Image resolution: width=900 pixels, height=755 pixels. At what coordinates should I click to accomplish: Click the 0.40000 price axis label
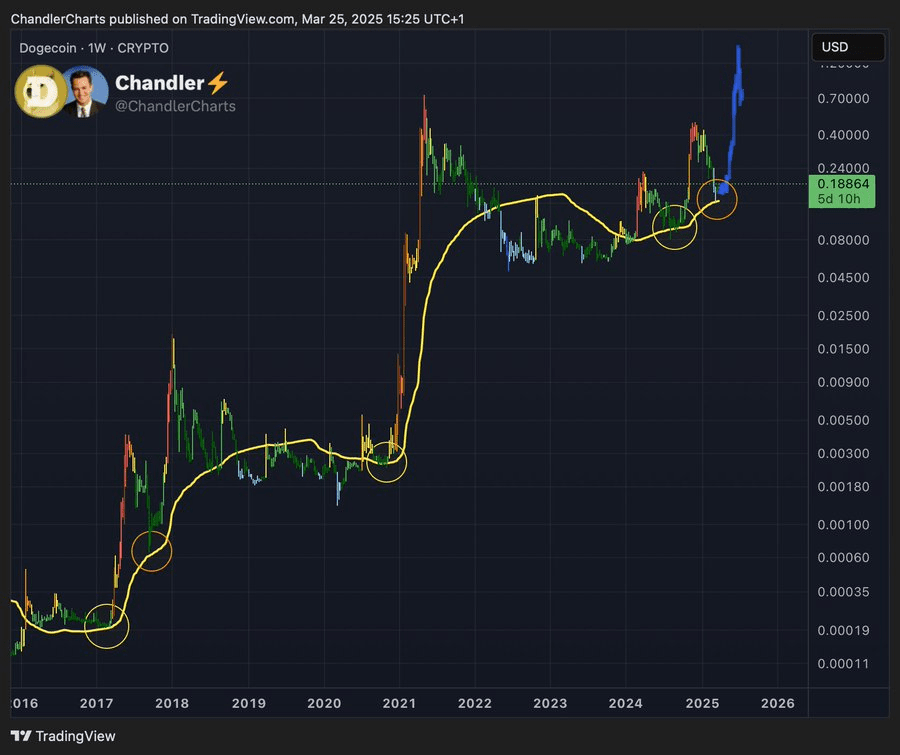(x=843, y=135)
